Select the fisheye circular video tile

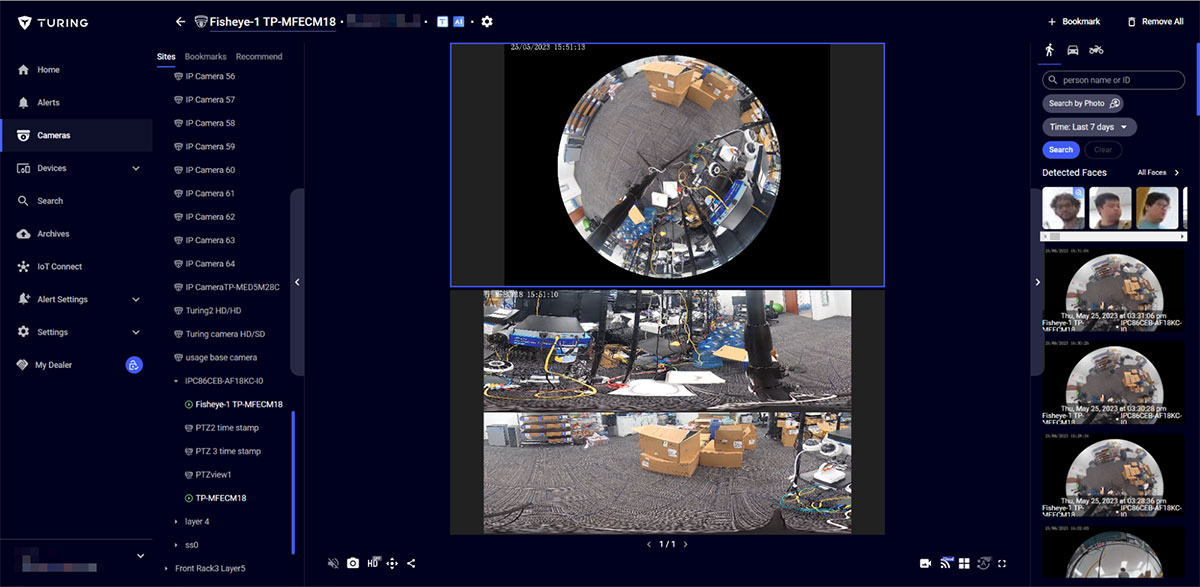point(667,165)
